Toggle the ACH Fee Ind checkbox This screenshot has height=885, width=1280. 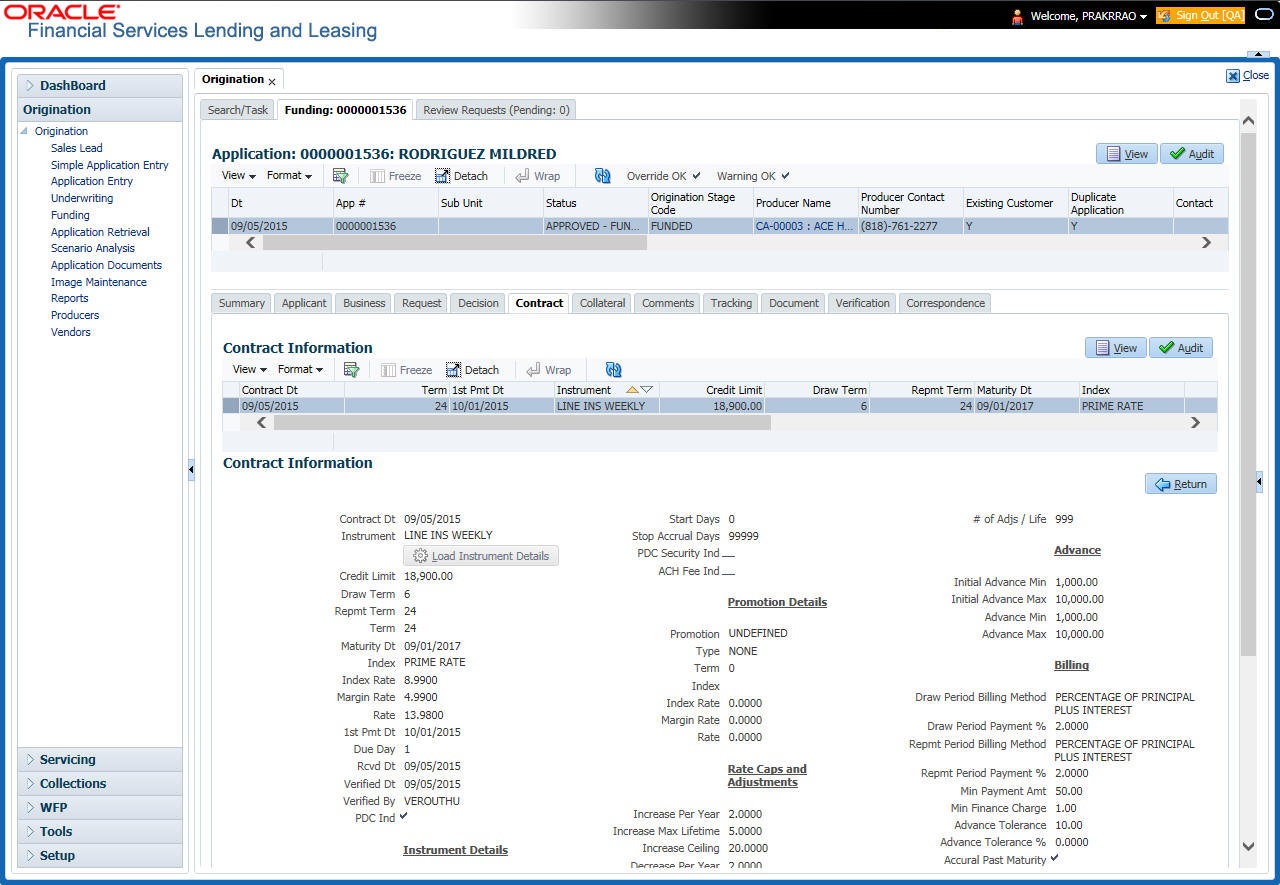point(728,572)
